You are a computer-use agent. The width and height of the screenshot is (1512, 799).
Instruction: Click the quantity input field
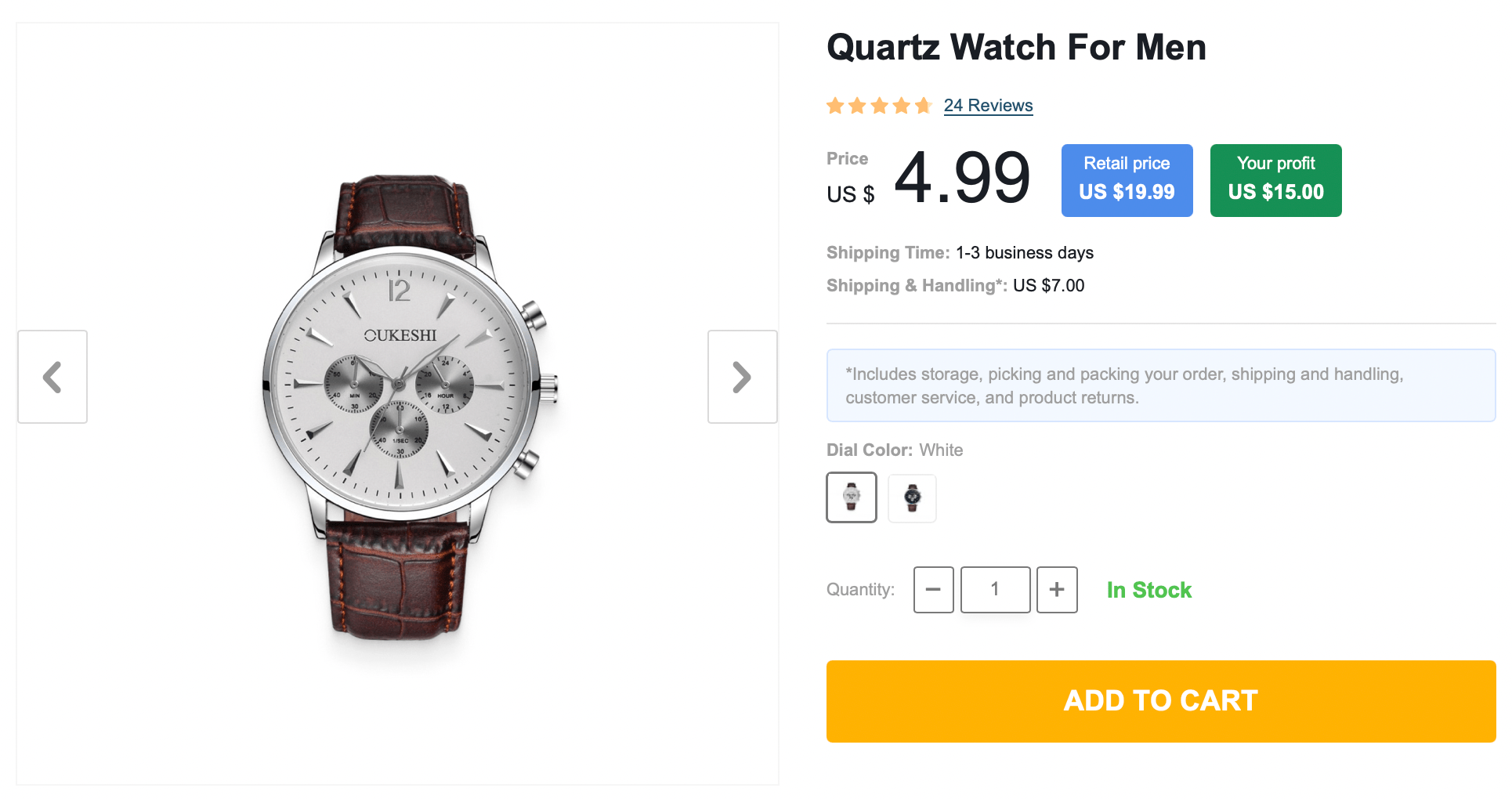[x=995, y=590]
